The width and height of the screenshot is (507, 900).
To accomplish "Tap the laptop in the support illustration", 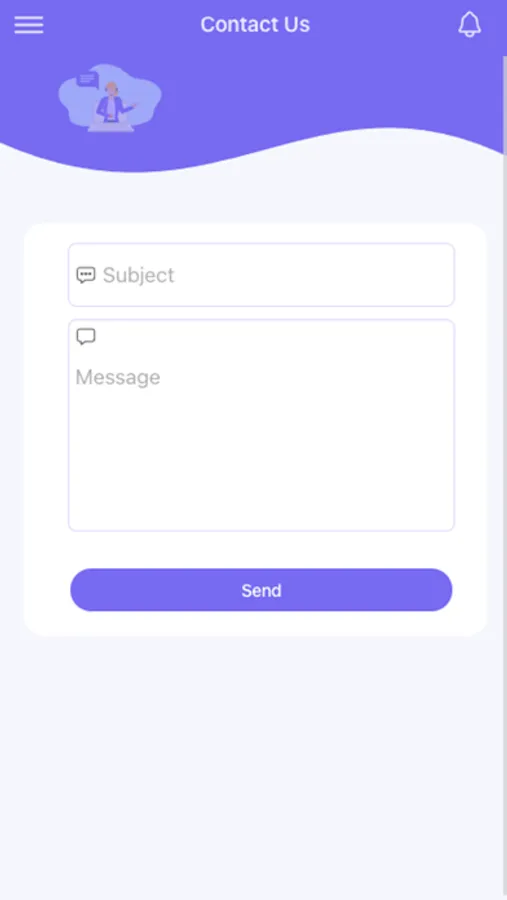I will pyautogui.click(x=110, y=126).
